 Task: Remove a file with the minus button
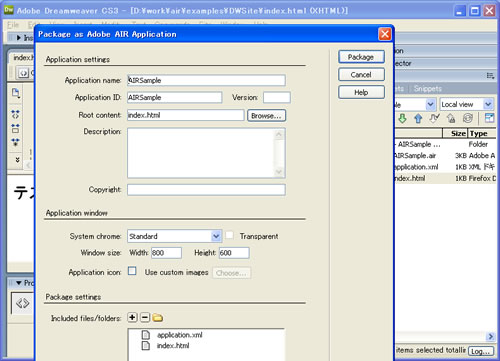point(145,317)
